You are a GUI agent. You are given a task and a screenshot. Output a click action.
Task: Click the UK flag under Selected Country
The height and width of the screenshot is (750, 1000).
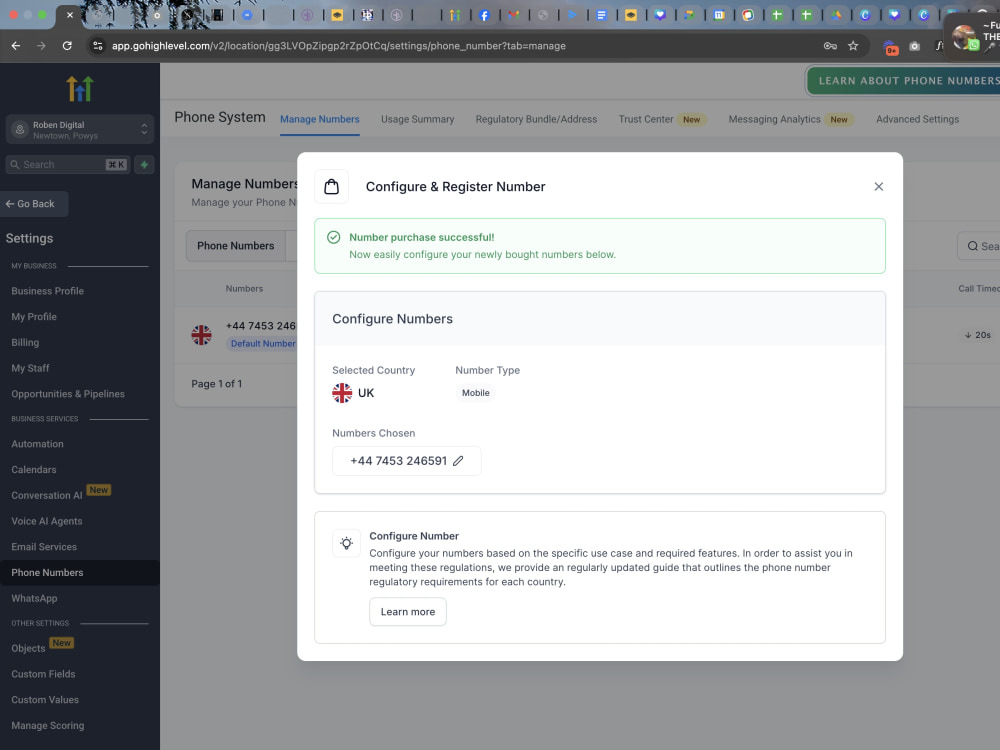(x=342, y=393)
